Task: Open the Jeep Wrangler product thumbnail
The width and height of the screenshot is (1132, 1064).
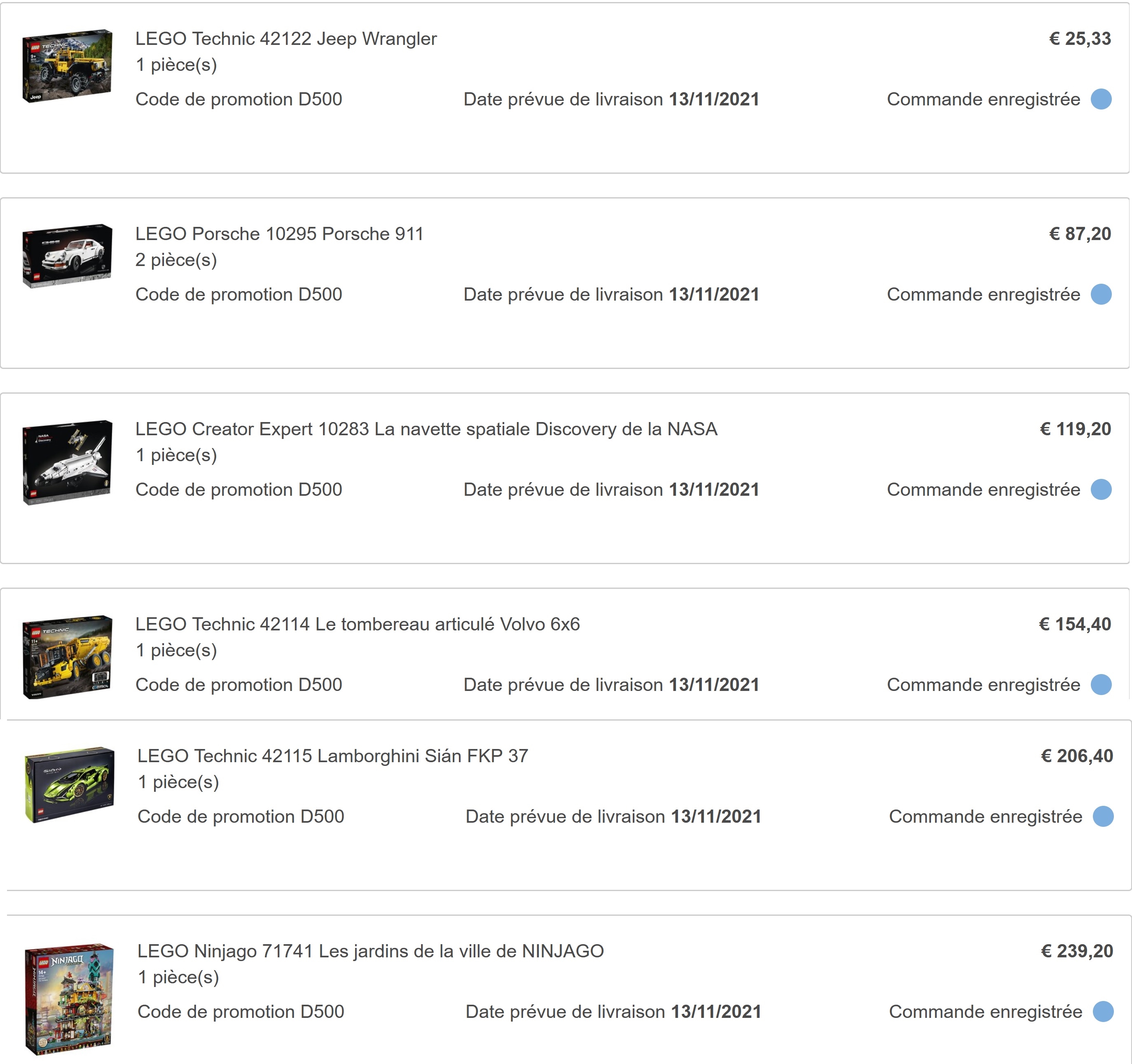Action: pos(67,66)
